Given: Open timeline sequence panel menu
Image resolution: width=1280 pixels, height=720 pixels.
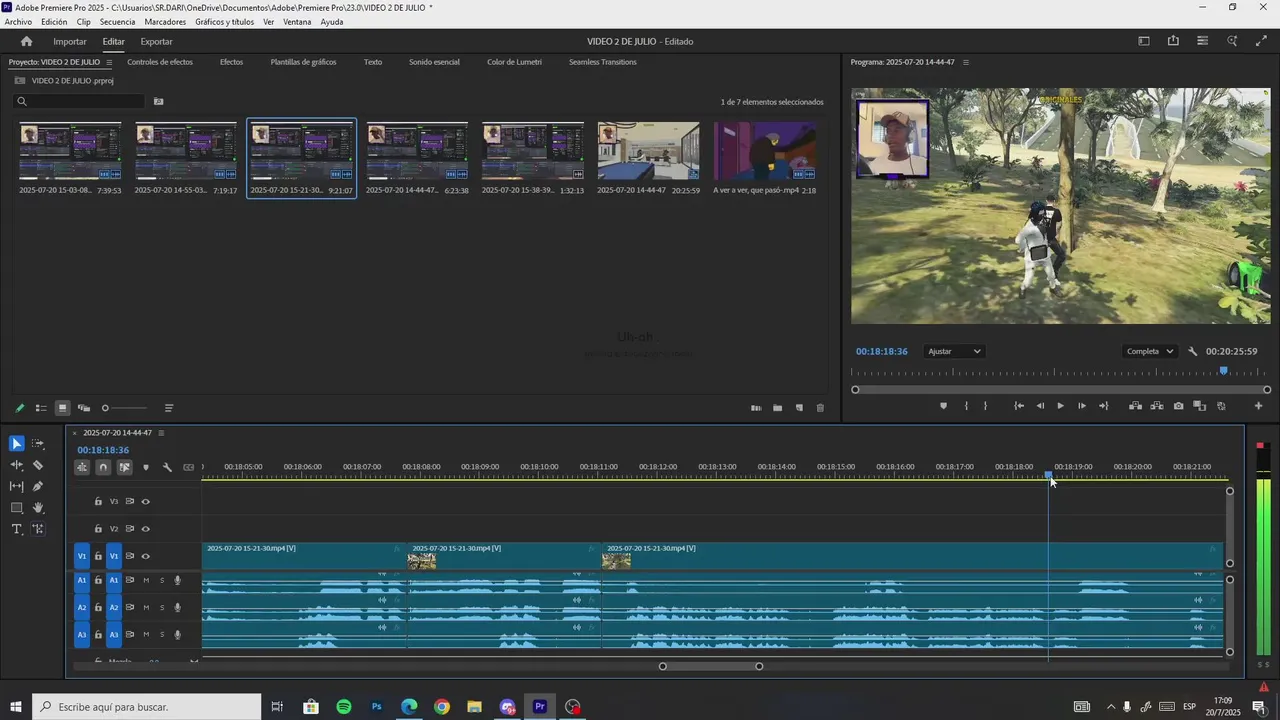Looking at the screenshot, I should tap(161, 433).
